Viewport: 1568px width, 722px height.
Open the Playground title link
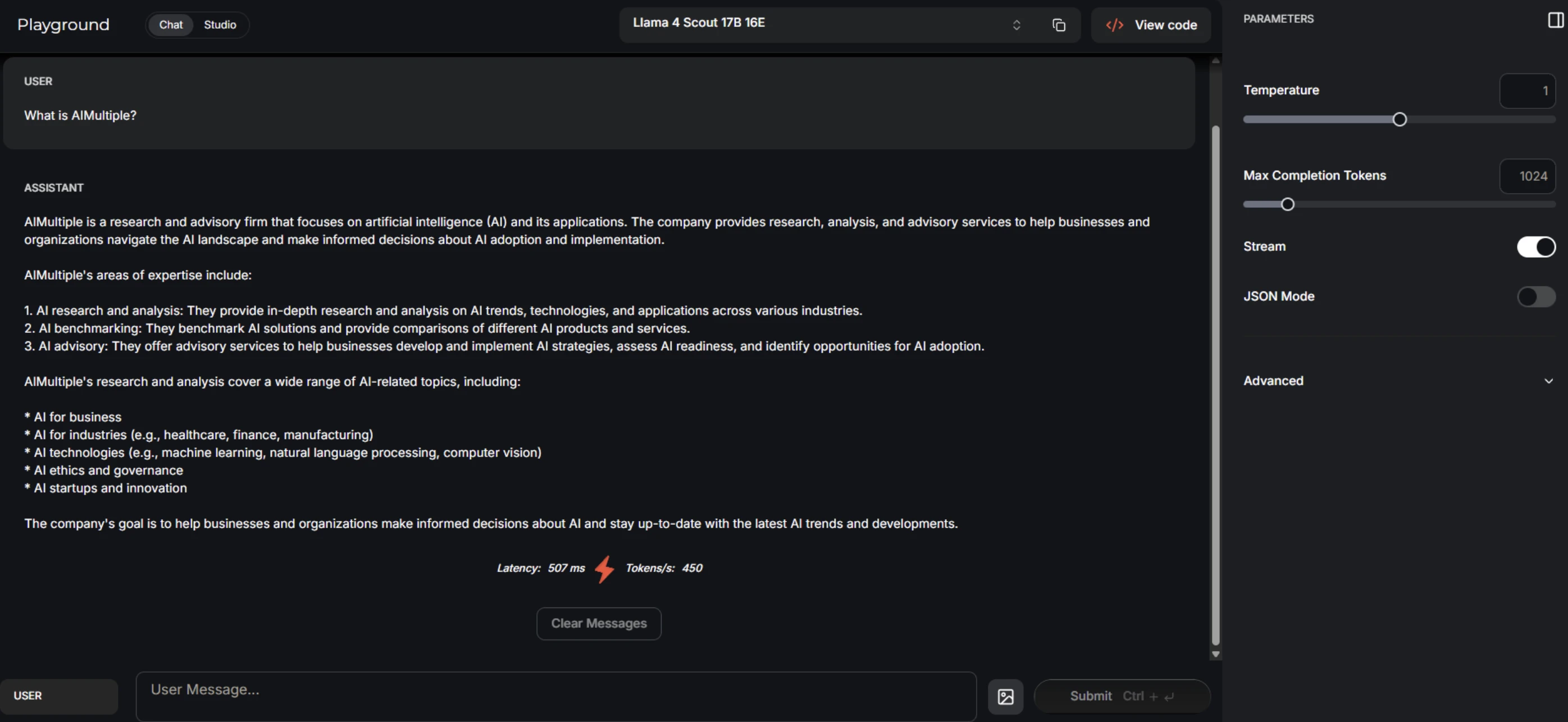pyautogui.click(x=63, y=25)
